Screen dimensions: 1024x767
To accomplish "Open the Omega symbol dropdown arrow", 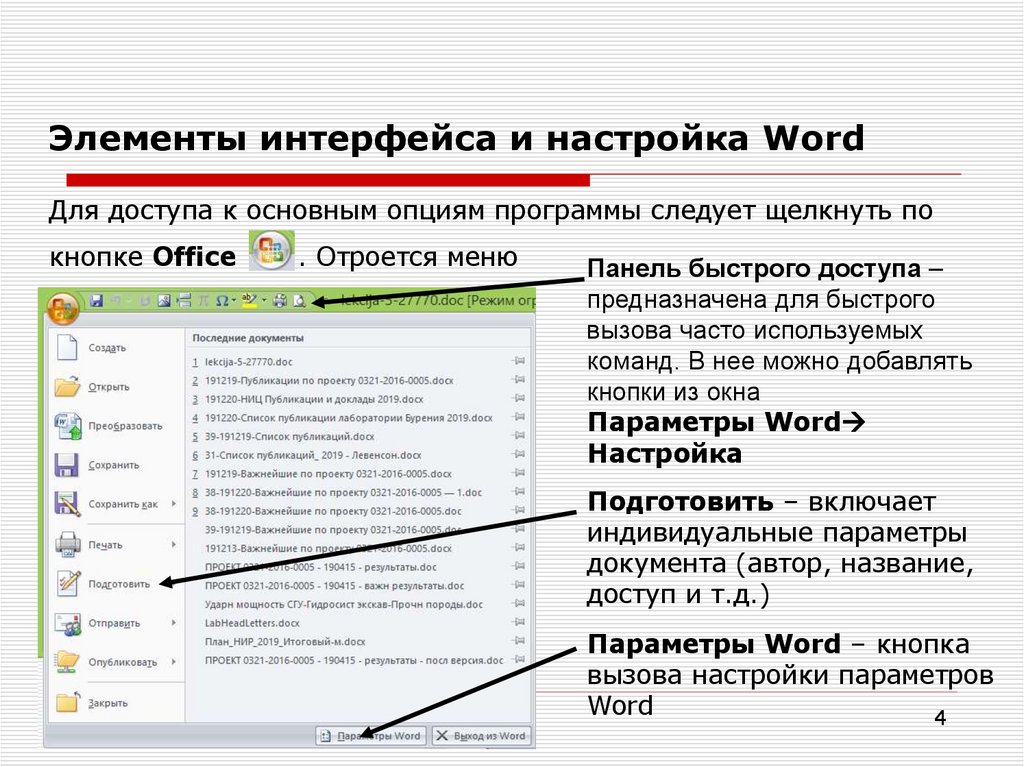I will pos(233,301).
